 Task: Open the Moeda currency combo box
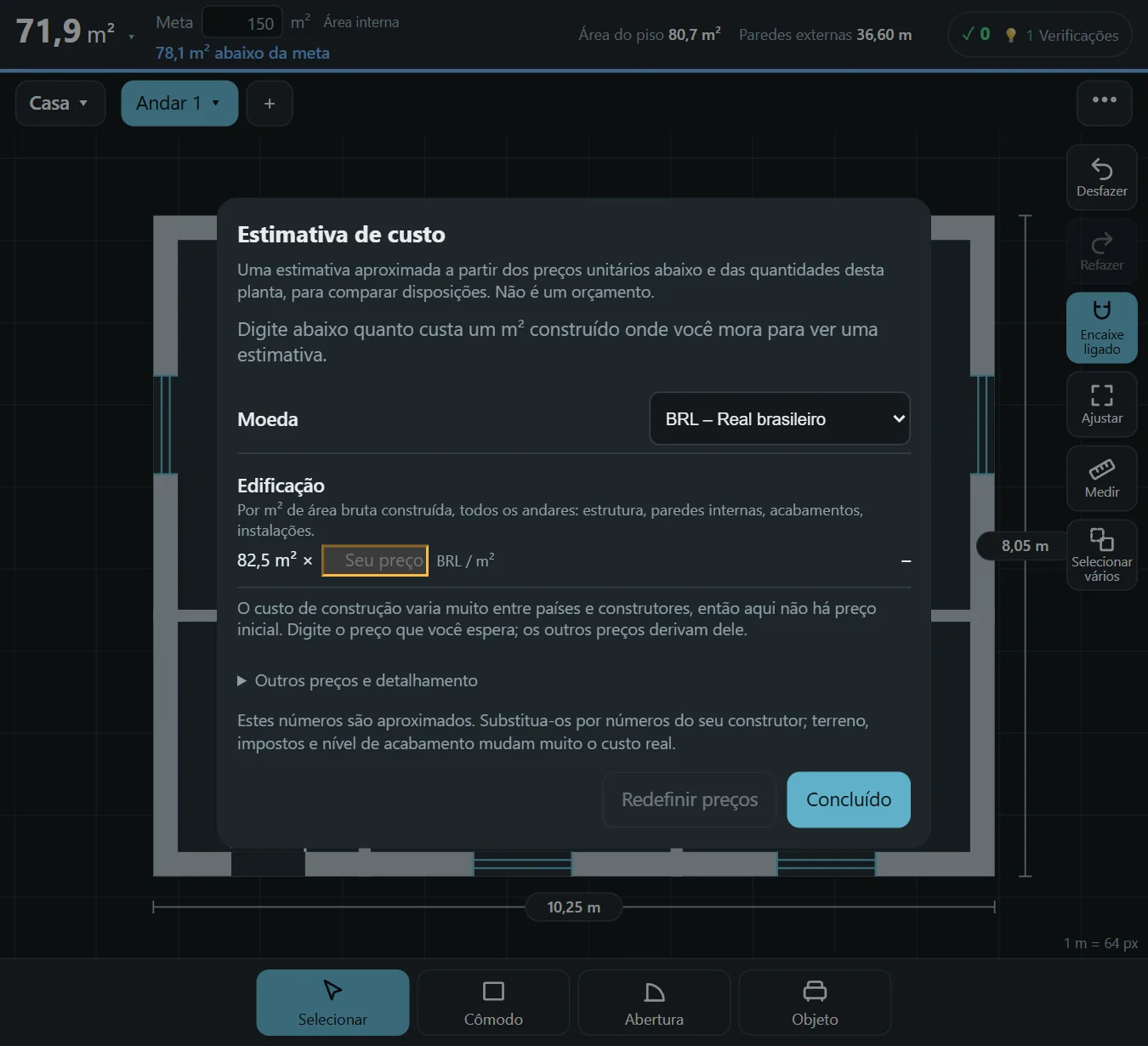[780, 418]
